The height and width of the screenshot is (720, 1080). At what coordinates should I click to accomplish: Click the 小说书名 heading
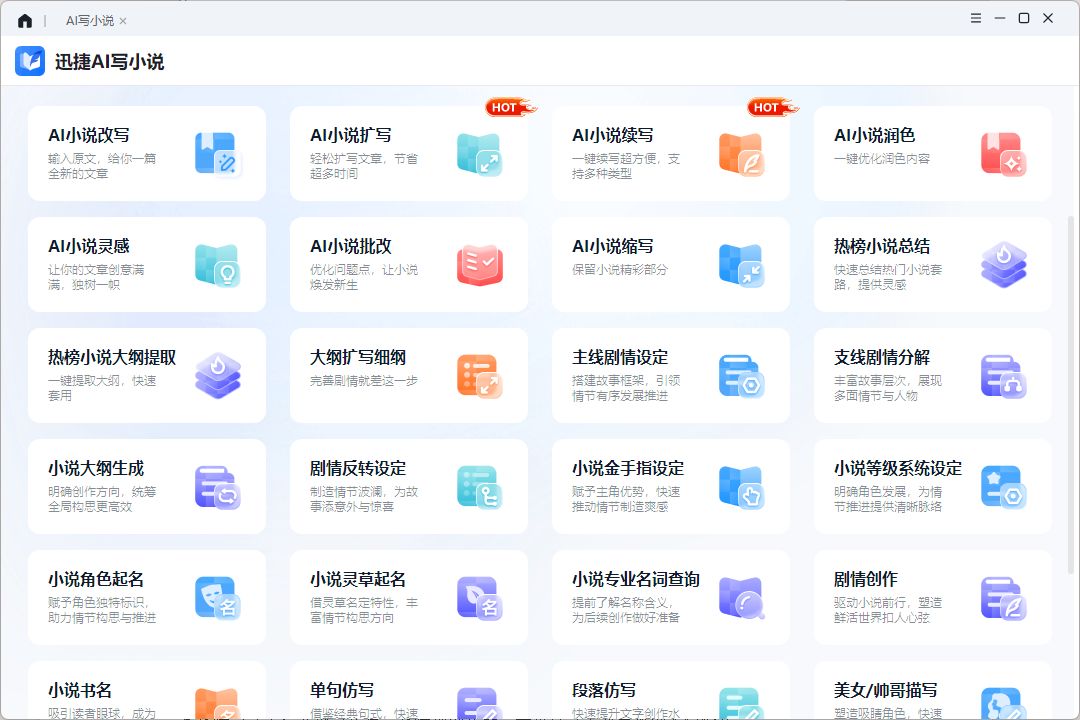[x=79, y=690]
